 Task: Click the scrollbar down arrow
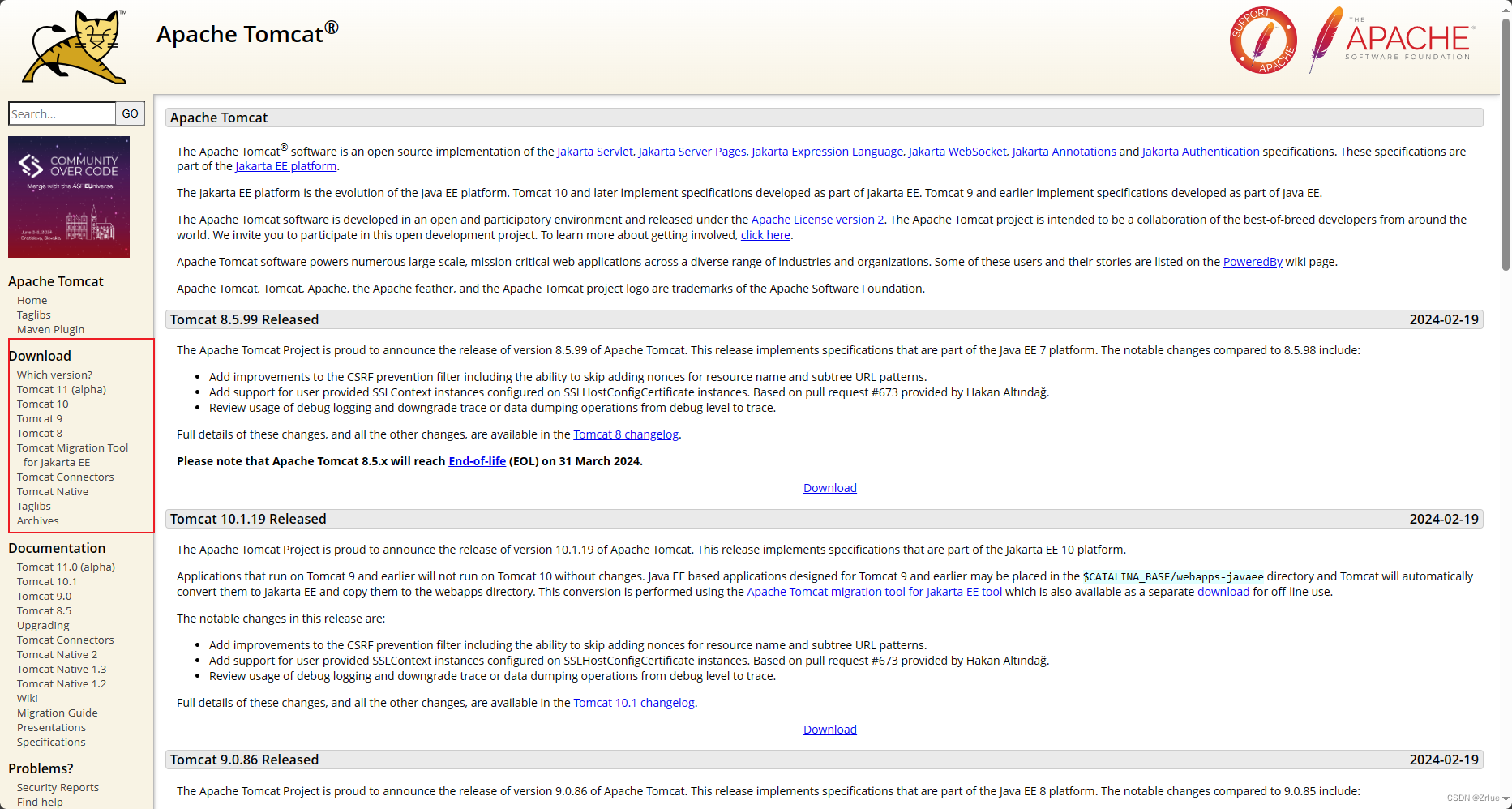(1506, 798)
